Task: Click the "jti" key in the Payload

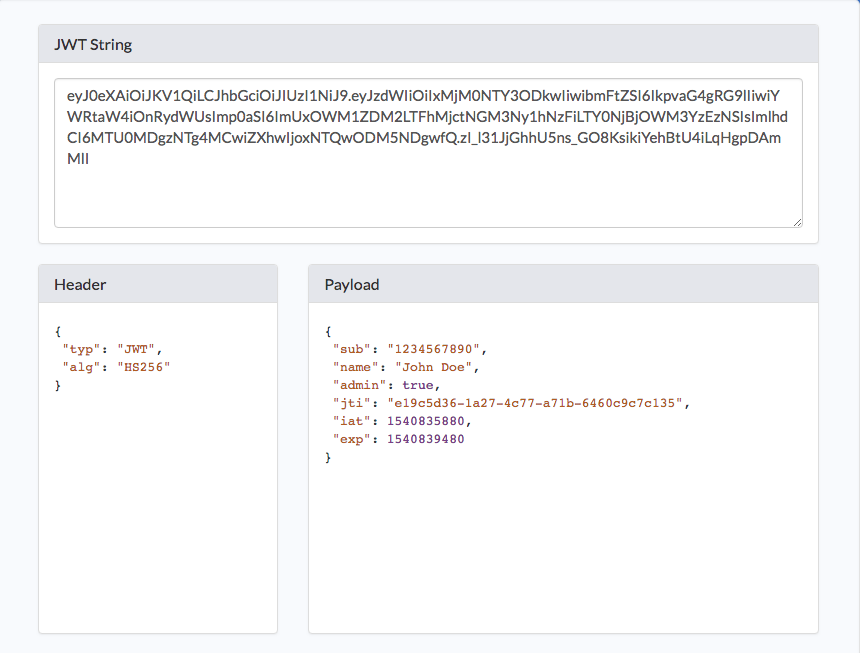Action: (349, 403)
